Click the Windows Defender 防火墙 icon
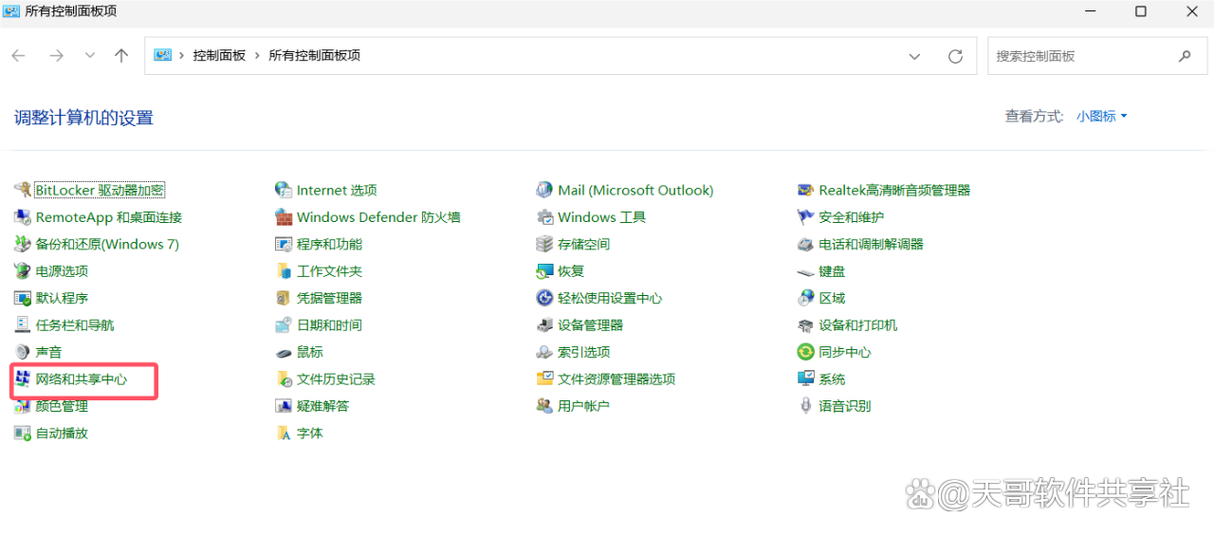Screen dimensions: 1214x536 pos(283,217)
